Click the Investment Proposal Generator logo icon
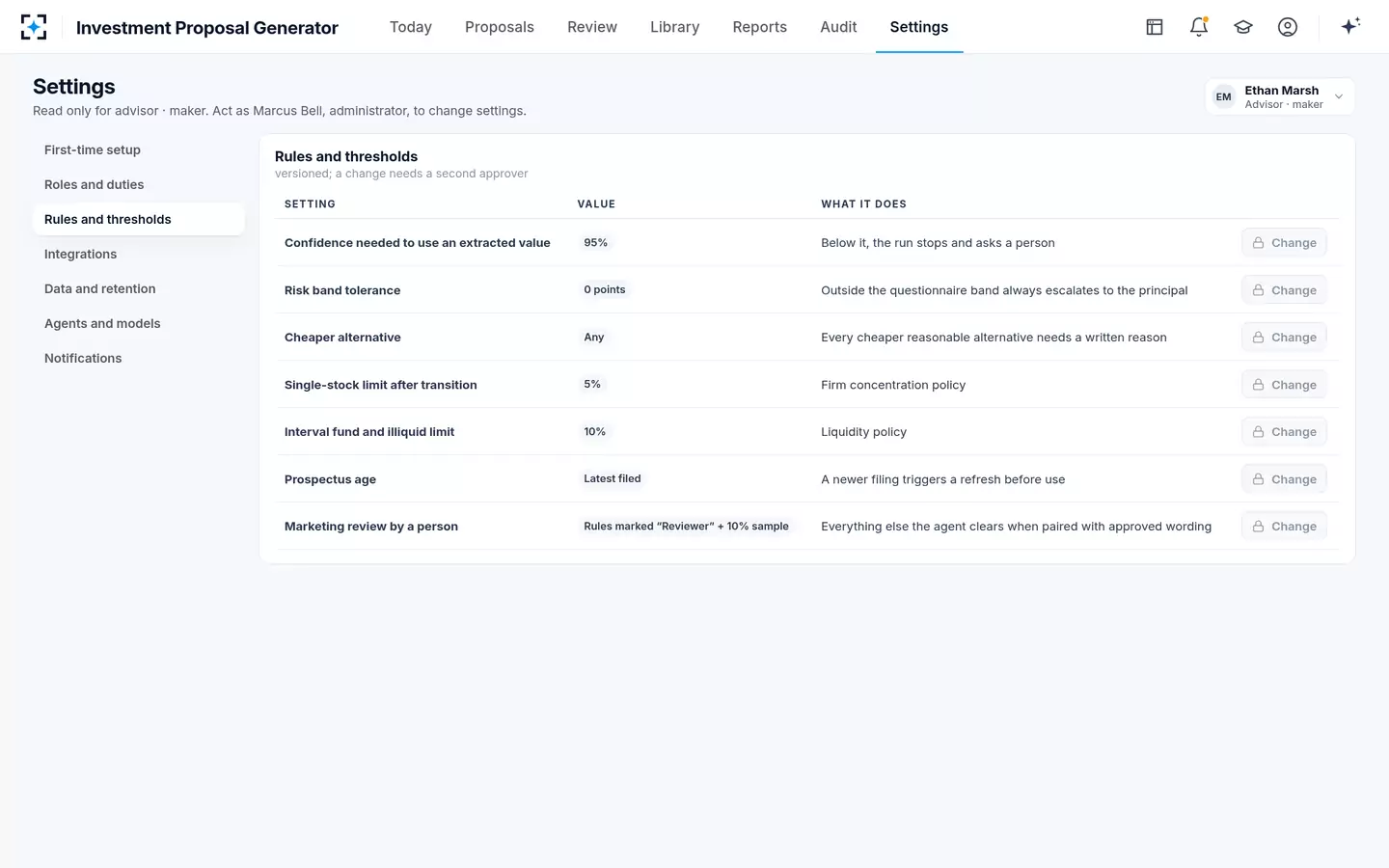This screenshot has width=1389, height=868. 34,27
